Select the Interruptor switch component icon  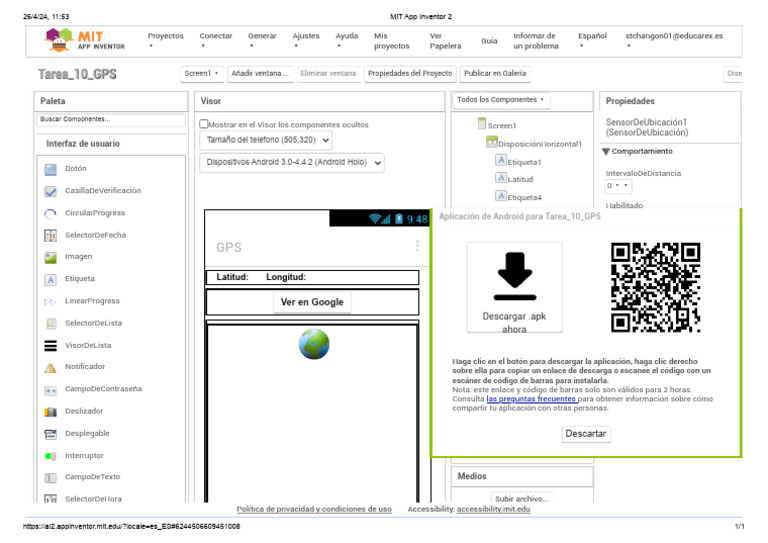click(50, 455)
